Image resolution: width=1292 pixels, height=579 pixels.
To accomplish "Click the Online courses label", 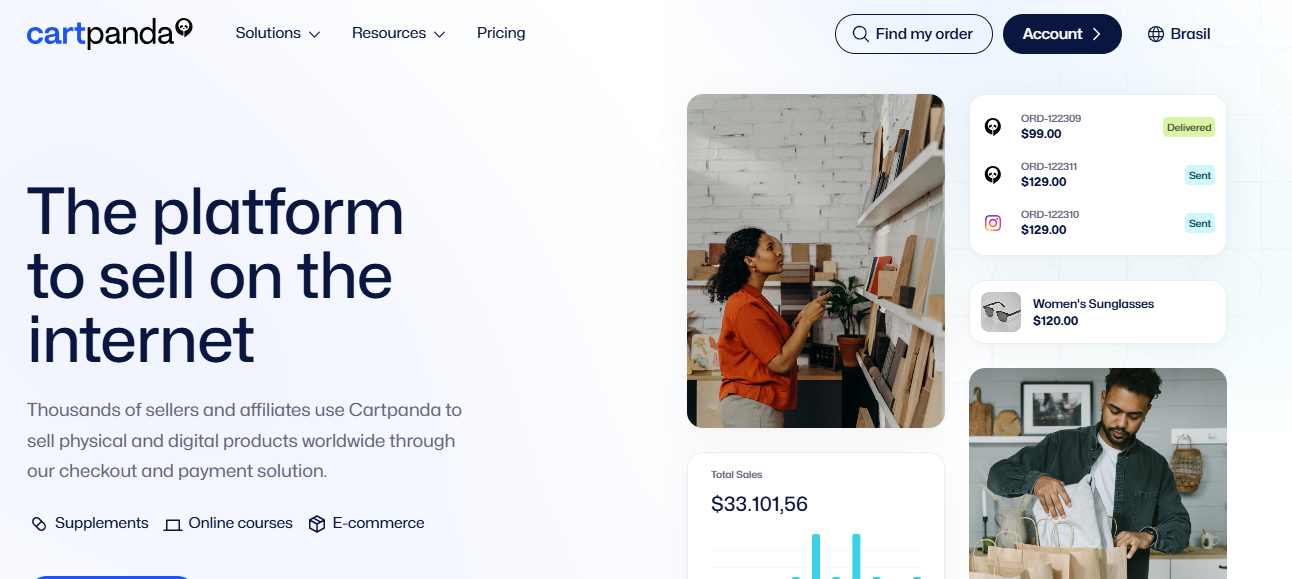I will click(x=241, y=523).
